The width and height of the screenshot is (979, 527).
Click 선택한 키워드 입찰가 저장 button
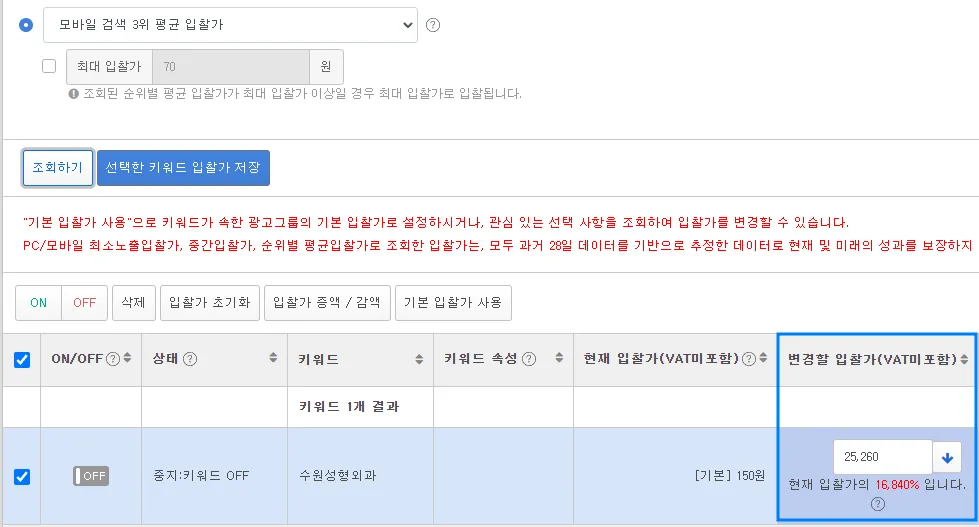pyautogui.click(x=183, y=168)
